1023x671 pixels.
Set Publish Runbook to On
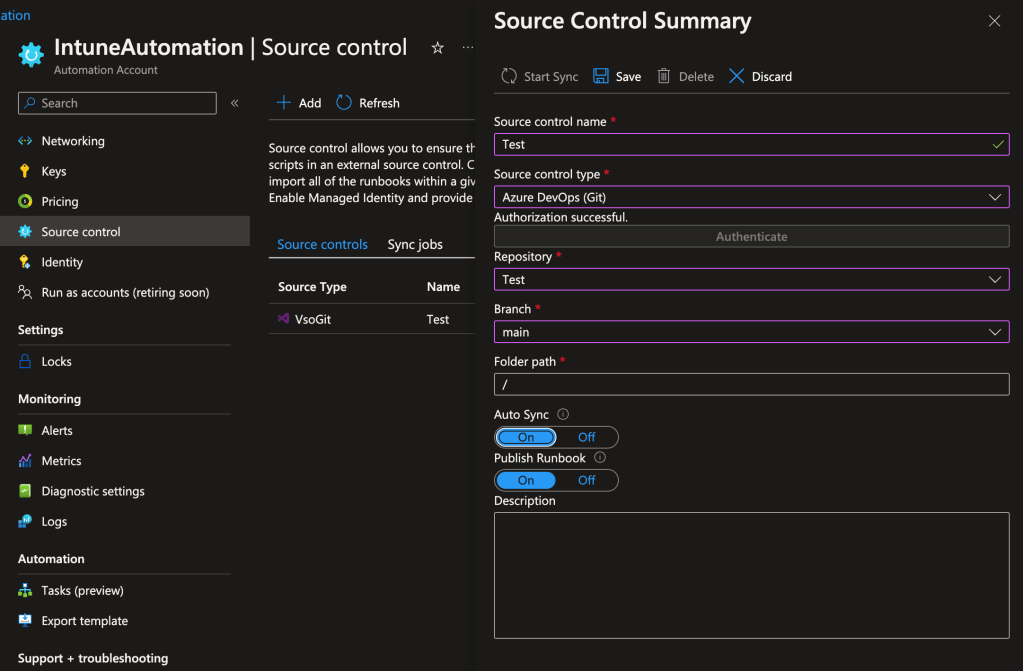pyautogui.click(x=526, y=480)
